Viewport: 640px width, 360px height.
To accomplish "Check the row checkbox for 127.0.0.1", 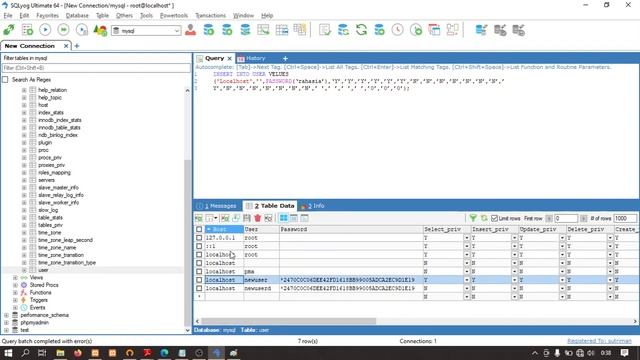I will point(199,238).
